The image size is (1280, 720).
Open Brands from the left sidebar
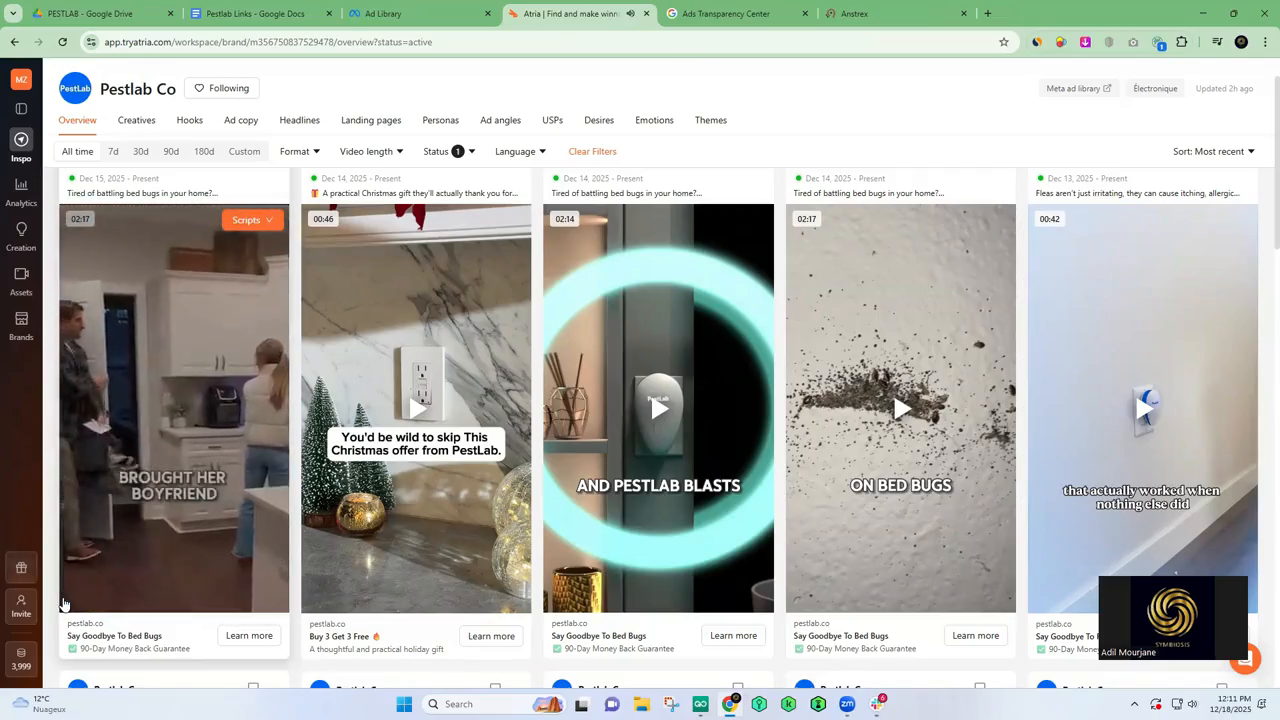pyautogui.click(x=21, y=325)
